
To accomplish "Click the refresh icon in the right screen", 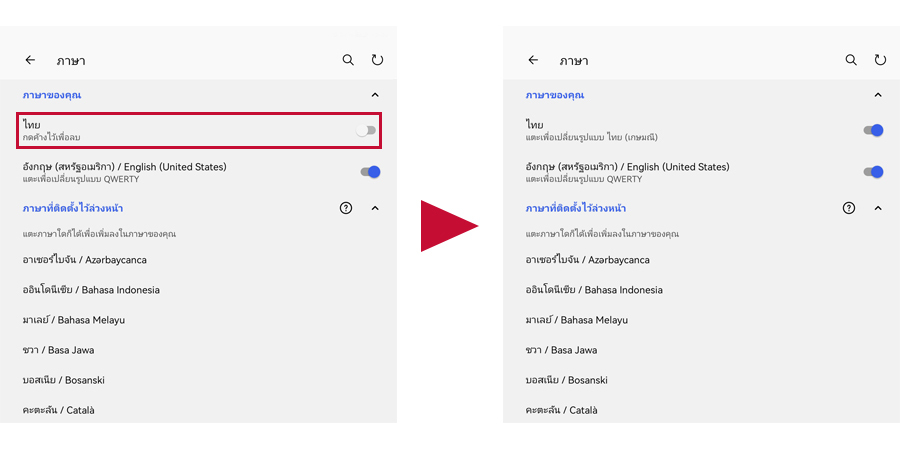I will [880, 60].
